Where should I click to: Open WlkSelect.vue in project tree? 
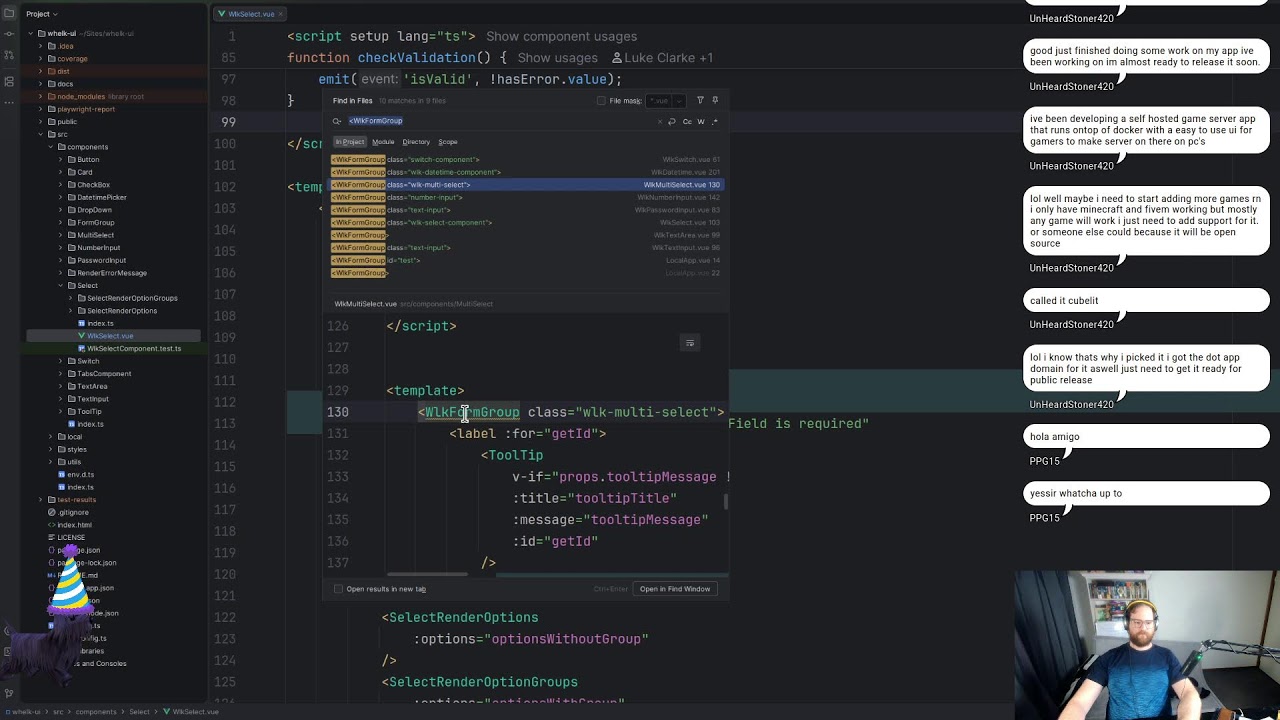click(x=110, y=336)
